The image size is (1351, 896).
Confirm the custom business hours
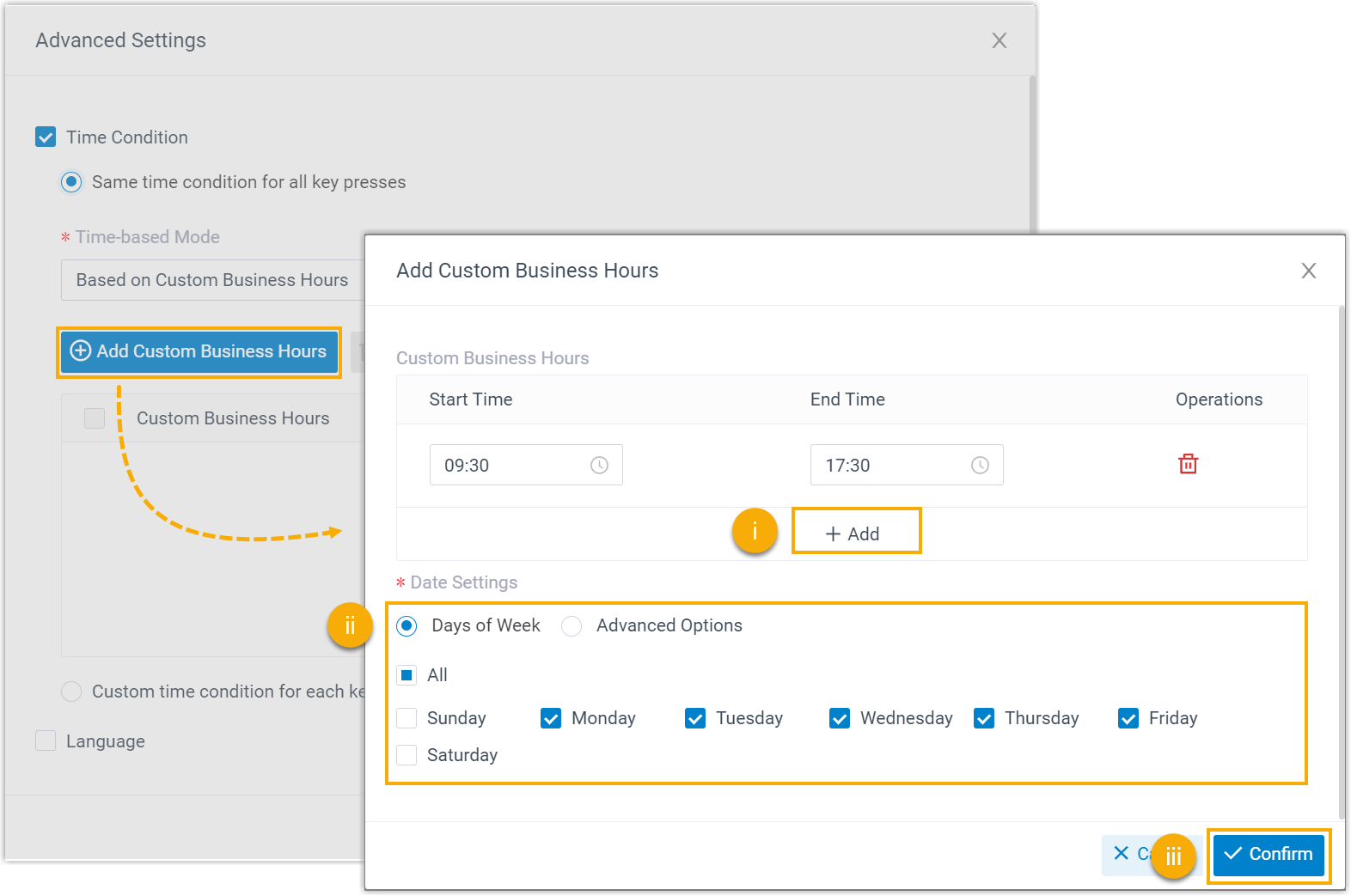[x=1268, y=854]
